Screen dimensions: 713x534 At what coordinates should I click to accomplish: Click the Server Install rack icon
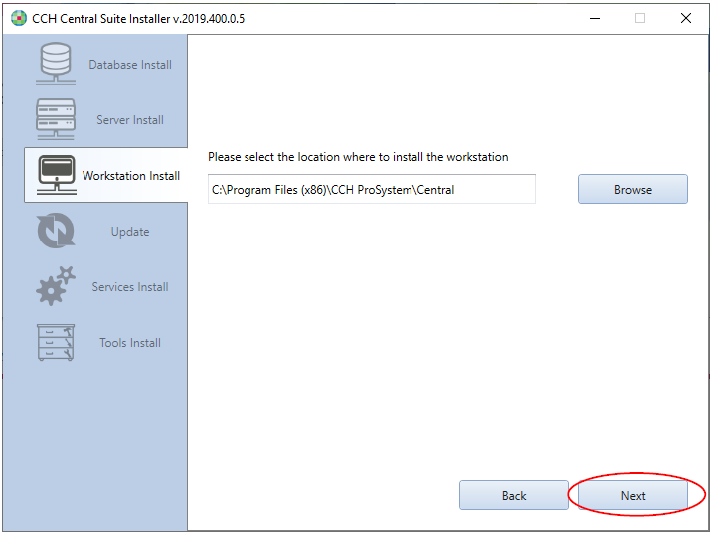tap(55, 119)
